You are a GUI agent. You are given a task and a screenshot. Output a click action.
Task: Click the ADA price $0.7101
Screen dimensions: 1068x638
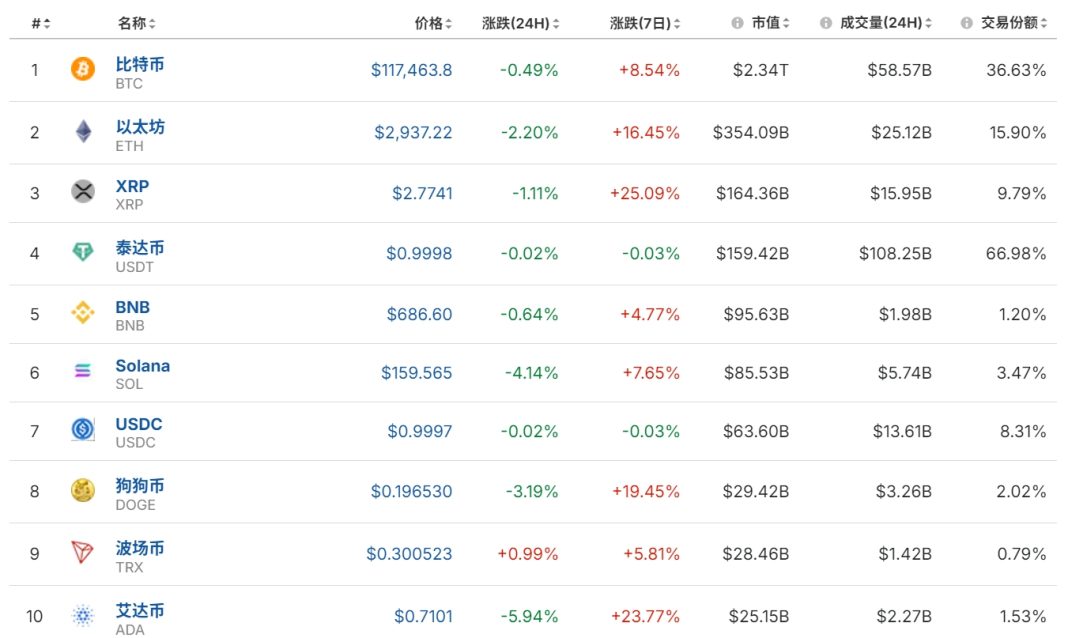[x=423, y=616]
